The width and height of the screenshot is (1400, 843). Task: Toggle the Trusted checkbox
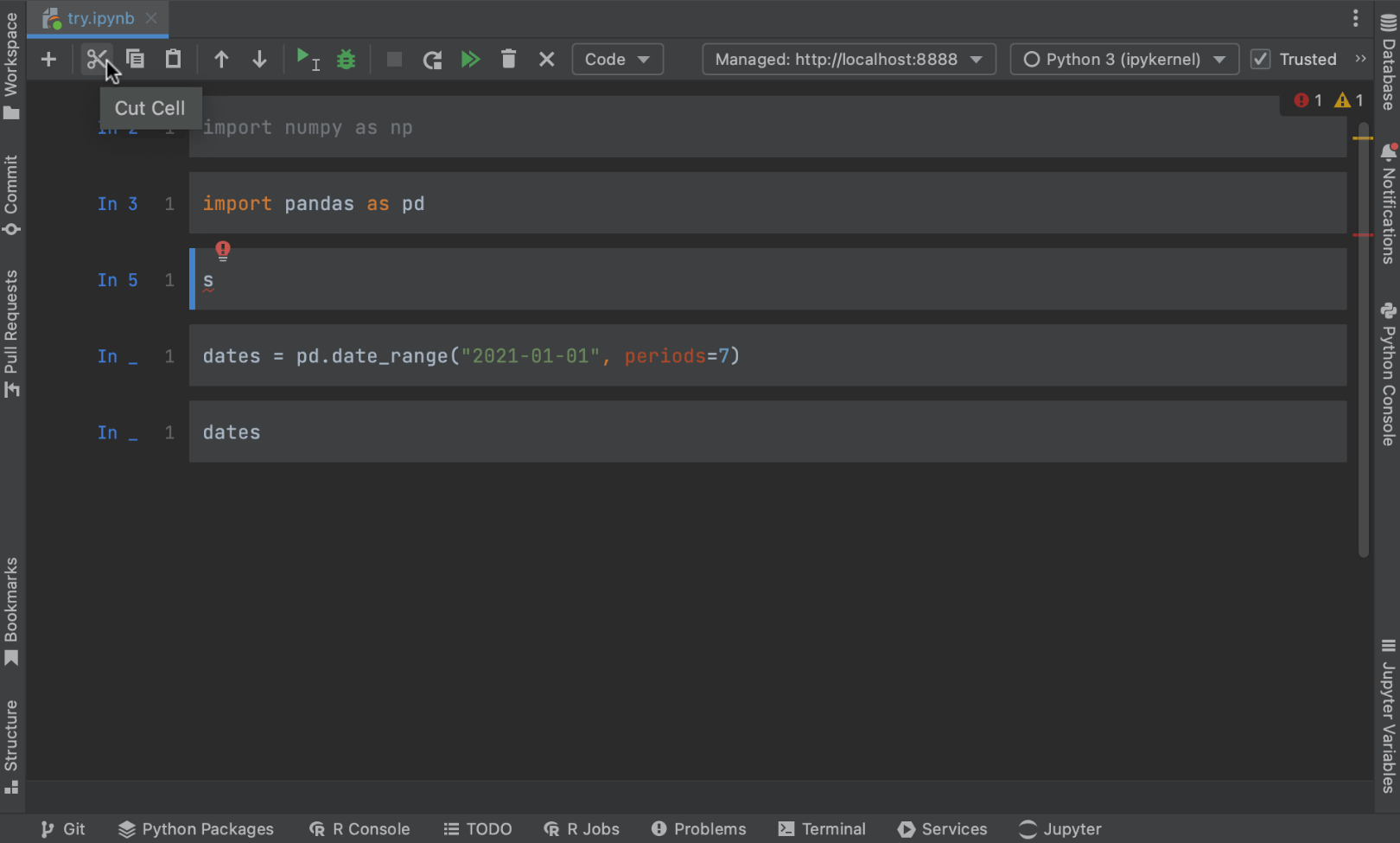point(1261,60)
